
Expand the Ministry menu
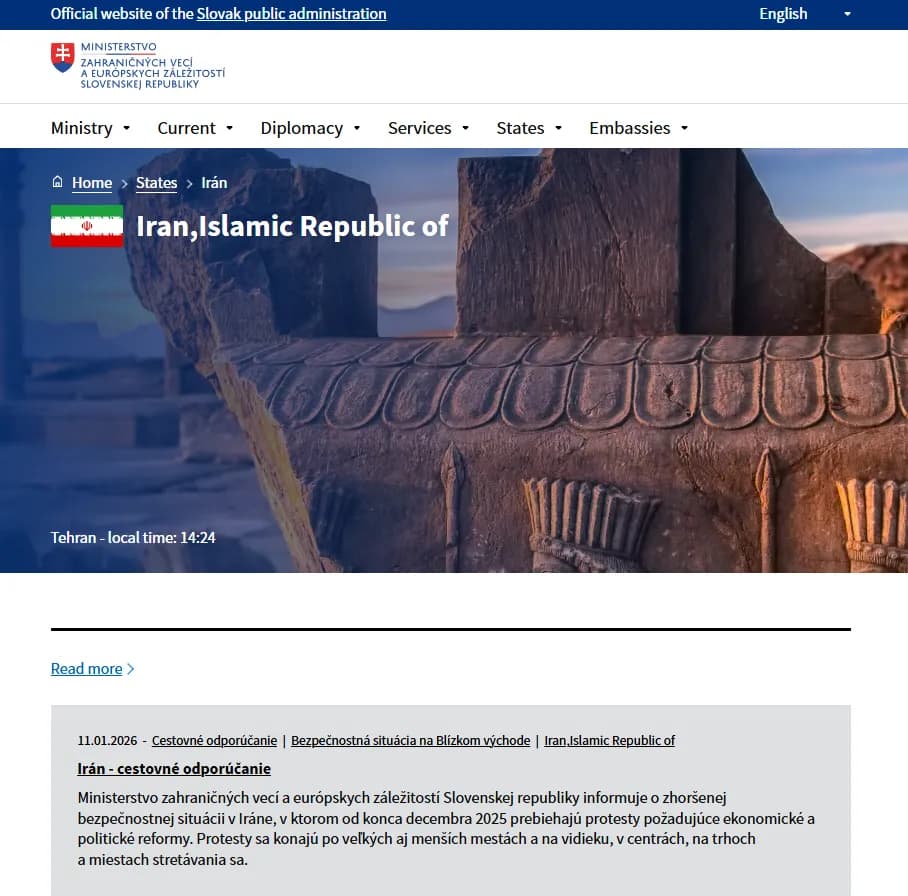coord(91,128)
